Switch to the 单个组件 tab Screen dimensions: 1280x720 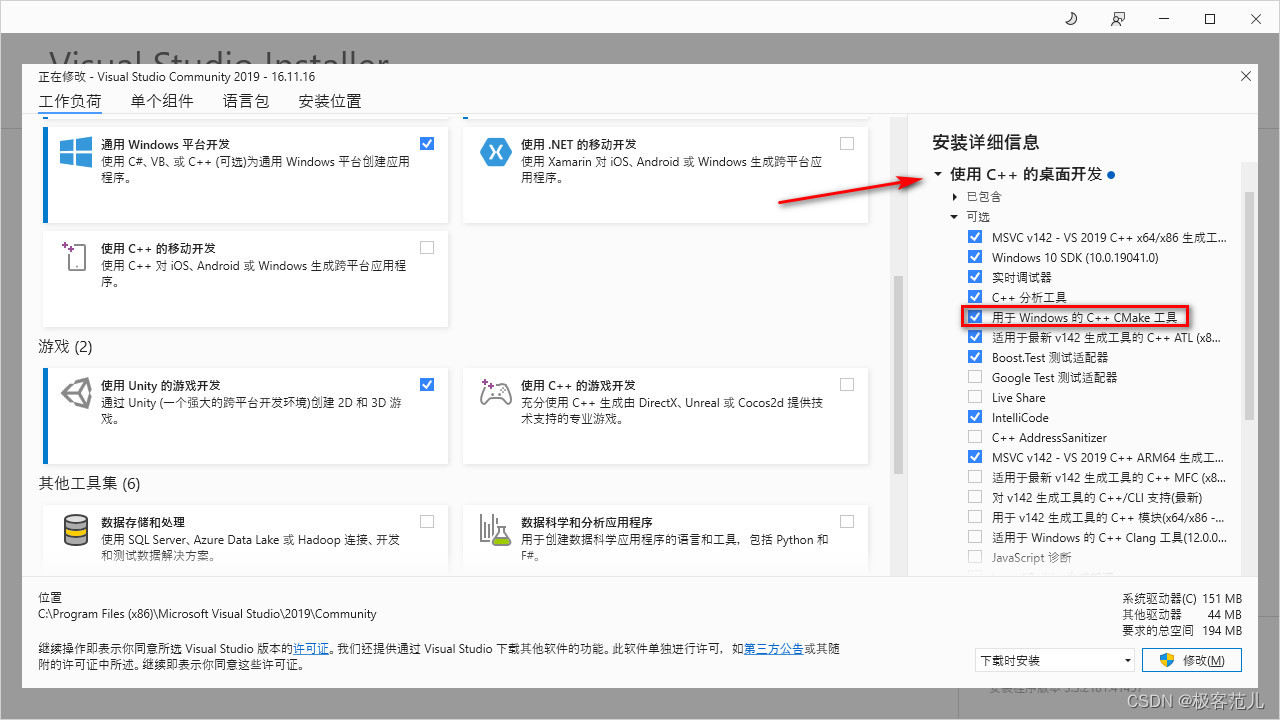pos(162,101)
